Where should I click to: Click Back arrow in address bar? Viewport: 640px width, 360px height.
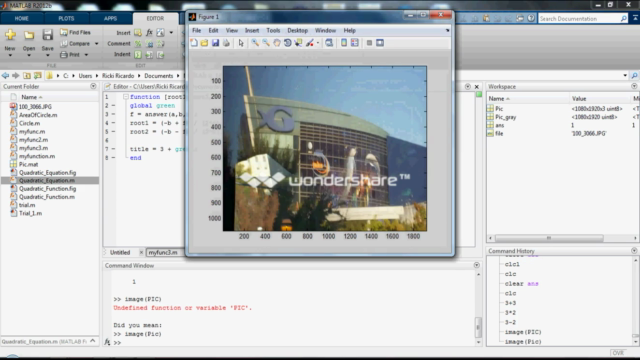(x=5, y=76)
